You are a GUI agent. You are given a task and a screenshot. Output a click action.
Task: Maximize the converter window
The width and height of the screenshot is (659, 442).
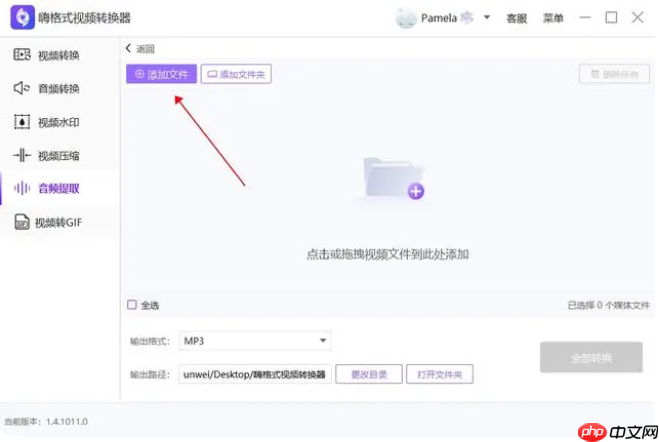click(x=611, y=18)
